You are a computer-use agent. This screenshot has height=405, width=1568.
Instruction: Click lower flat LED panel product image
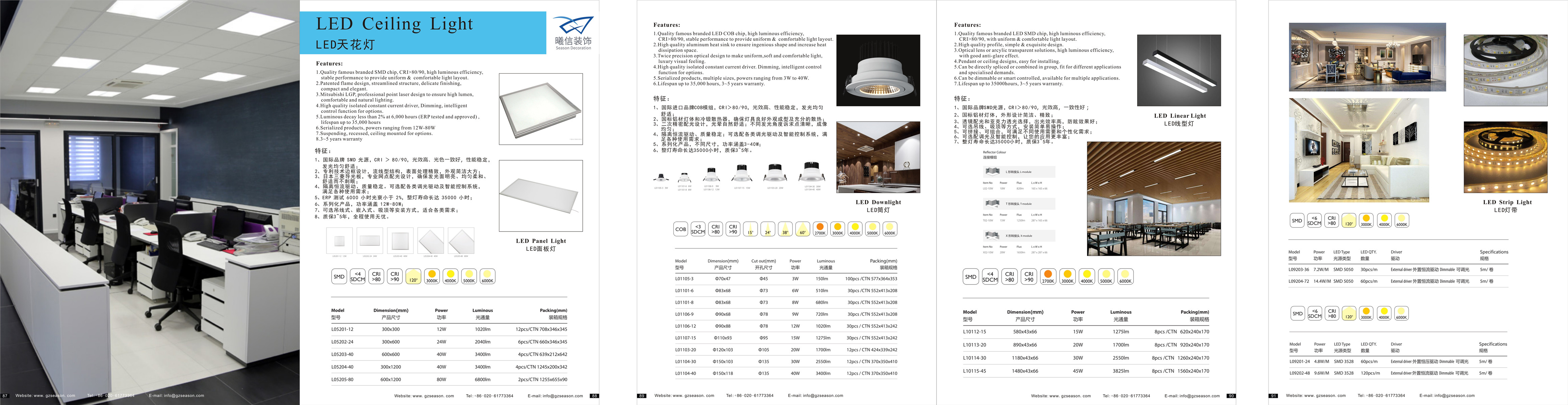pyautogui.click(x=541, y=196)
